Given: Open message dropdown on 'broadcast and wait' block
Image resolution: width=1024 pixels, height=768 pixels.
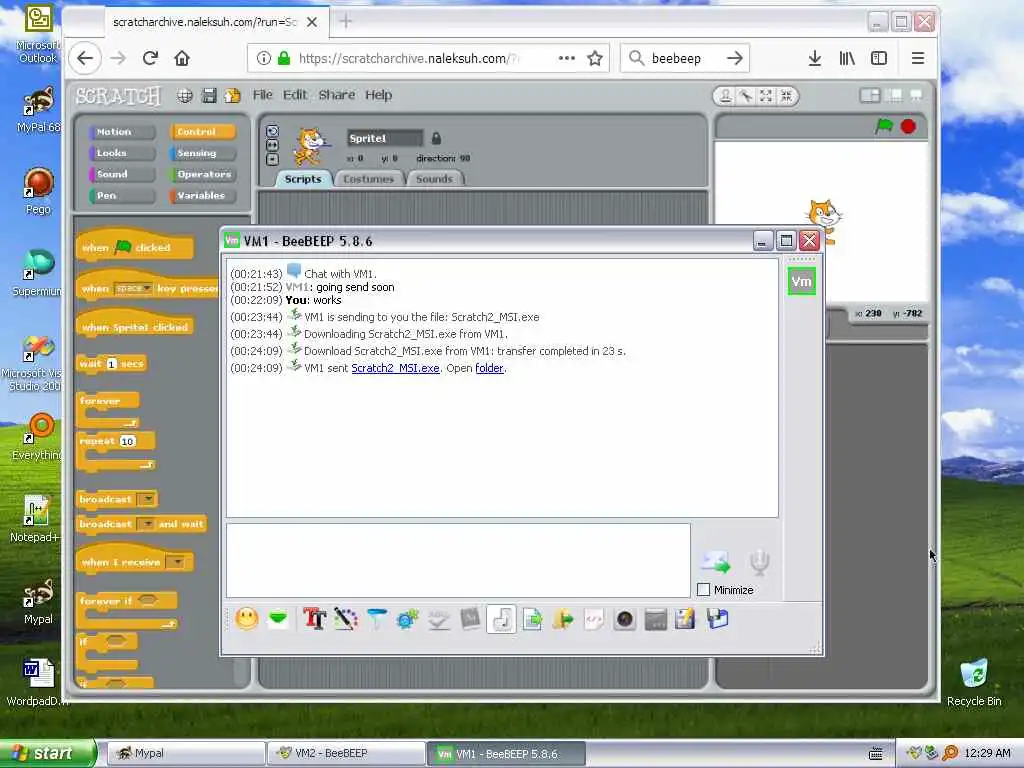Looking at the screenshot, I should (x=148, y=524).
